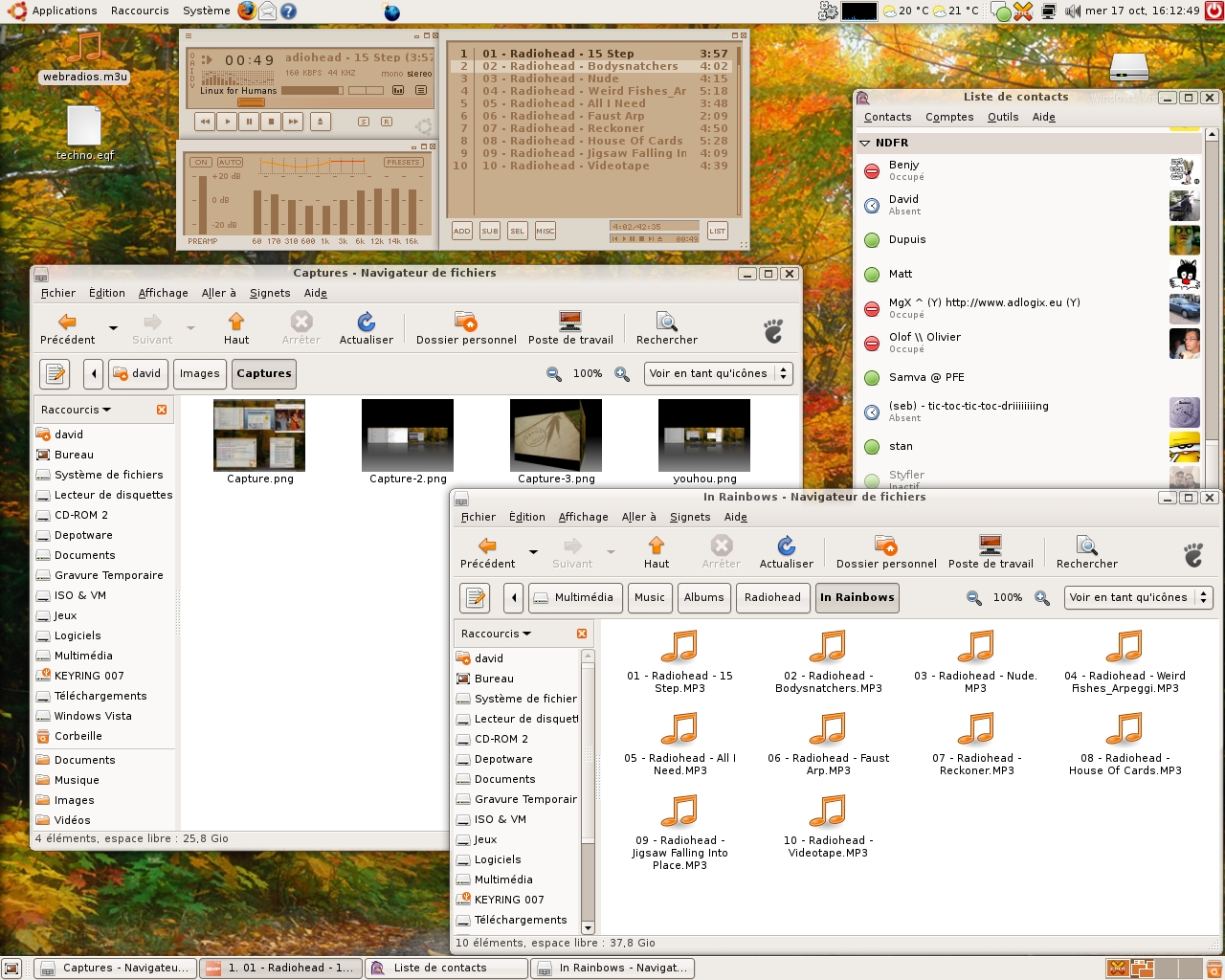This screenshot has width=1225, height=980.
Task: Open 'Voir en tant qu'icônes' dropdown in Captures
Action: (719, 373)
